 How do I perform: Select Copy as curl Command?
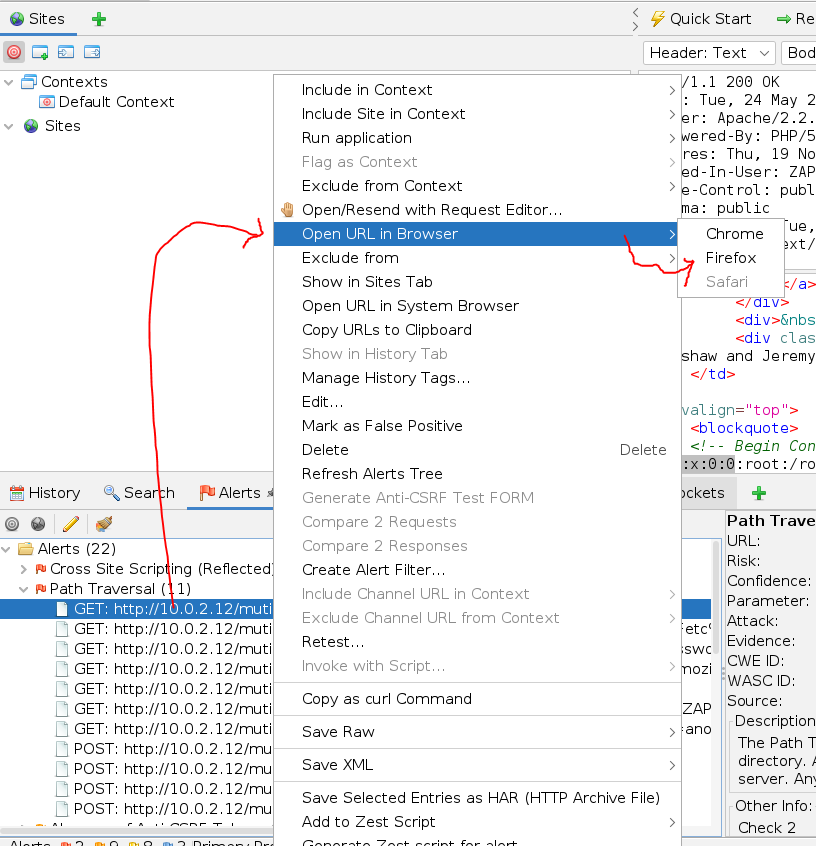point(477,699)
